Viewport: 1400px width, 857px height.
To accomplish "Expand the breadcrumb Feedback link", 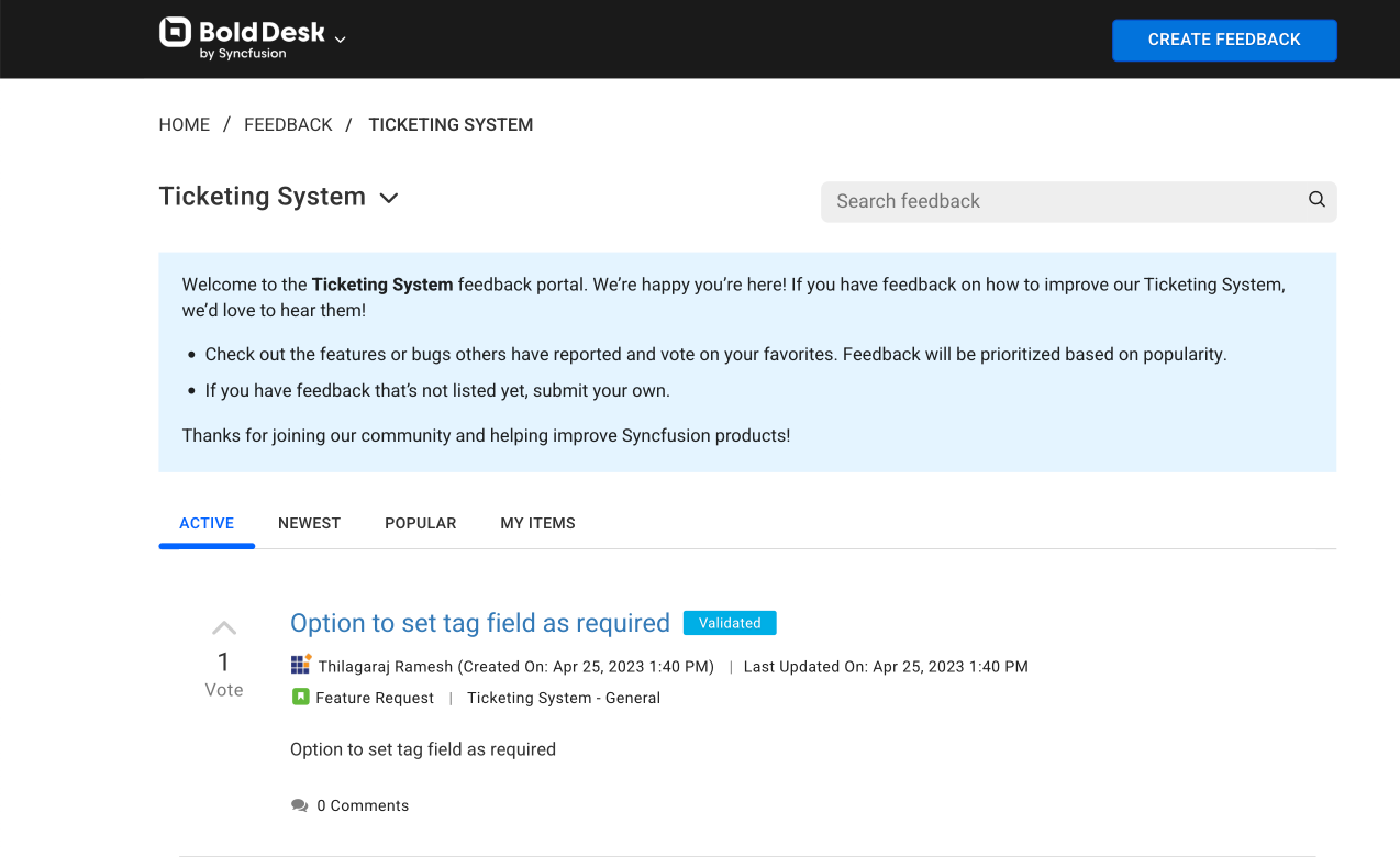I will click(288, 124).
